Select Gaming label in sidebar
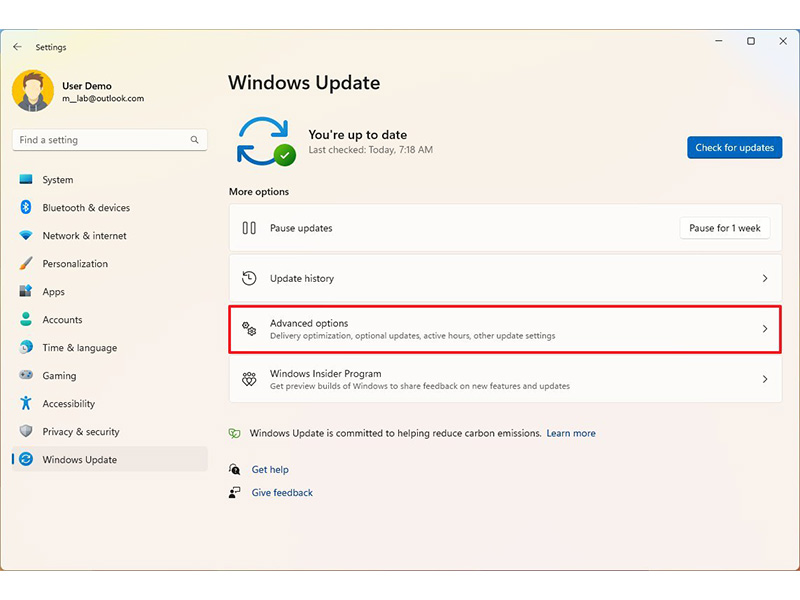 point(59,376)
